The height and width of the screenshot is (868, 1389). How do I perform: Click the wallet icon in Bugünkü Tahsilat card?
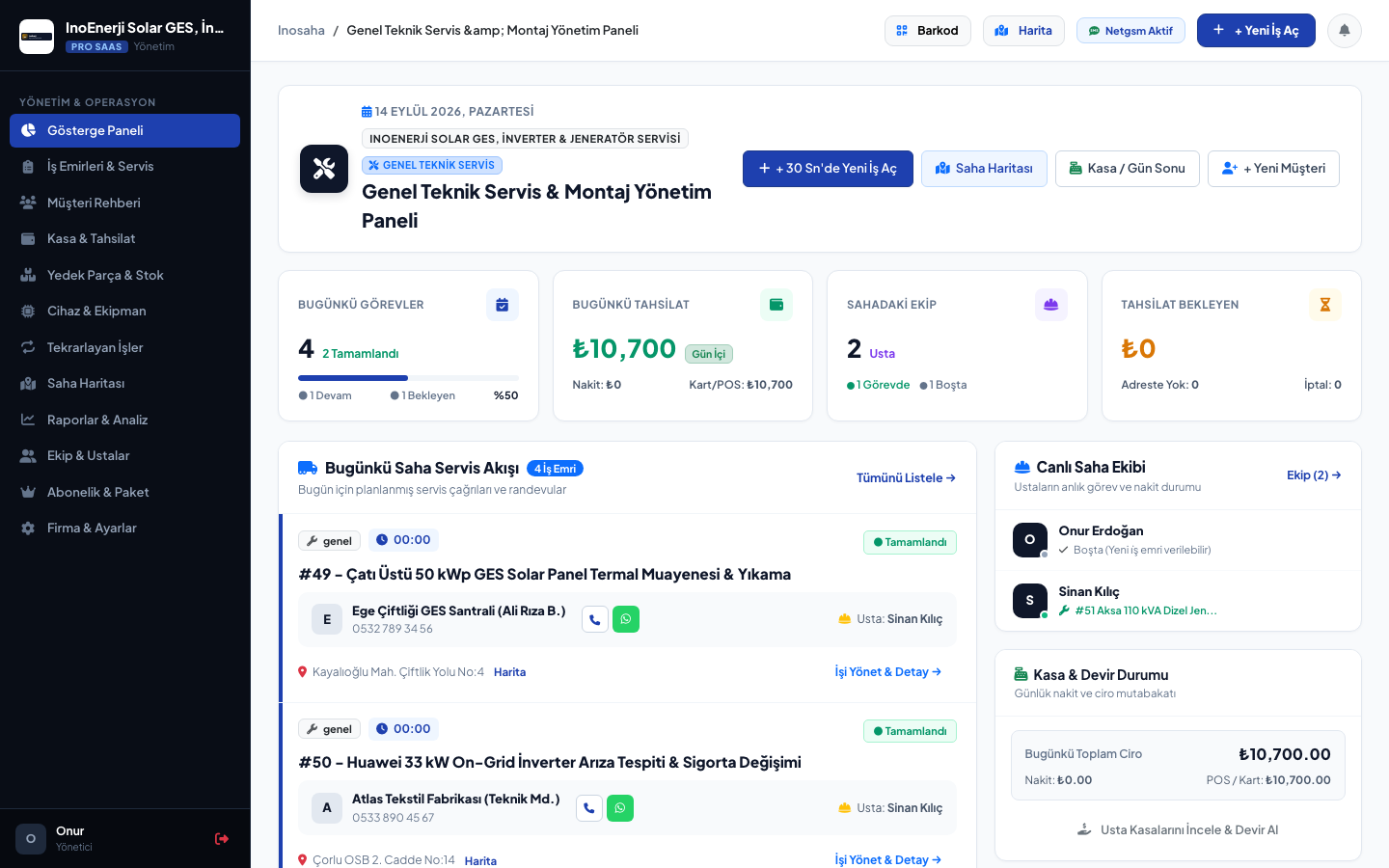[776, 305]
